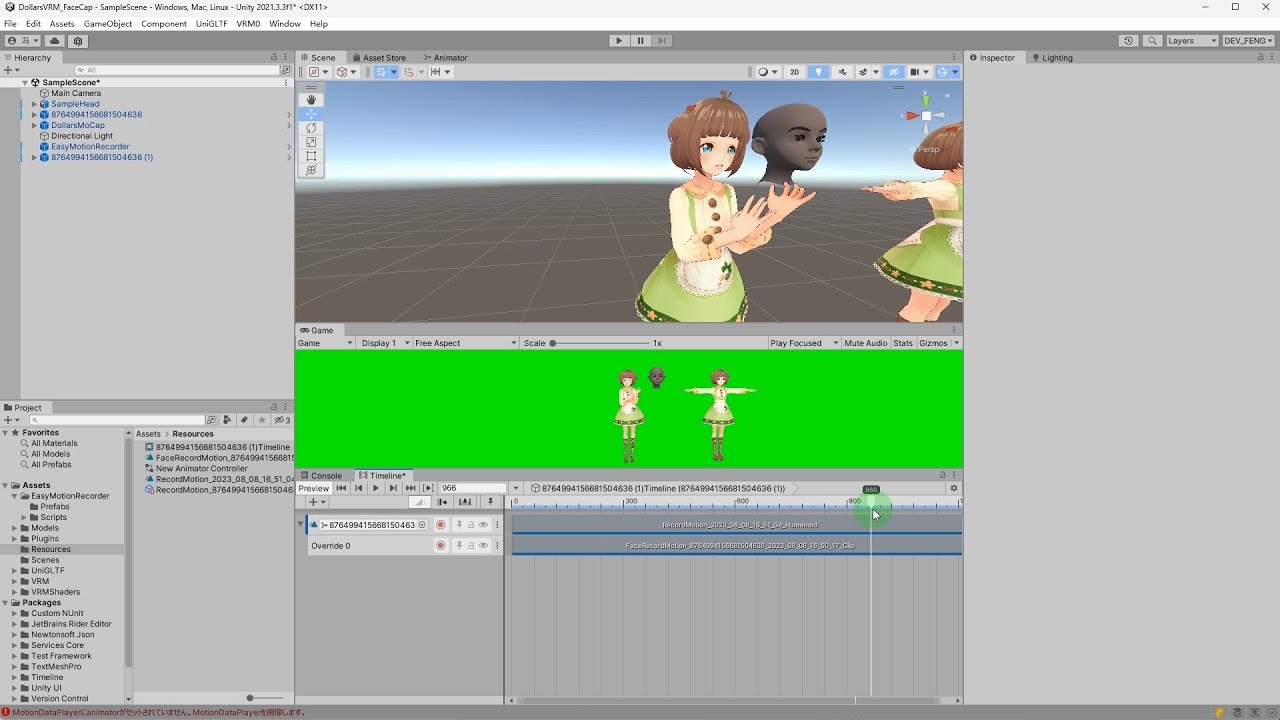Switch to the Lighting tab
1280x720 pixels.
pyautogui.click(x=1052, y=58)
